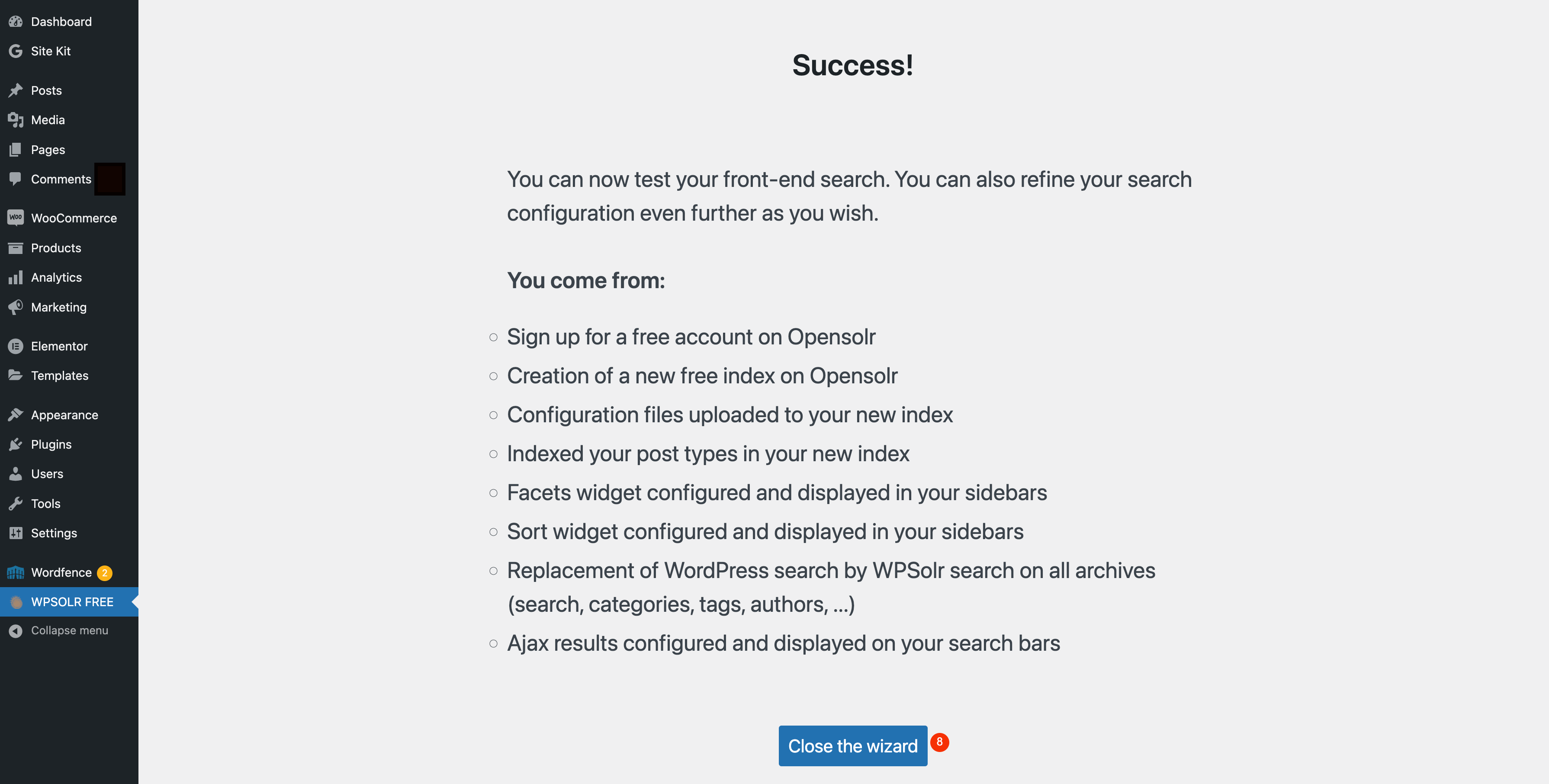This screenshot has height=784, width=1549.
Task: Click the Tools wrench icon
Action: pyautogui.click(x=16, y=504)
